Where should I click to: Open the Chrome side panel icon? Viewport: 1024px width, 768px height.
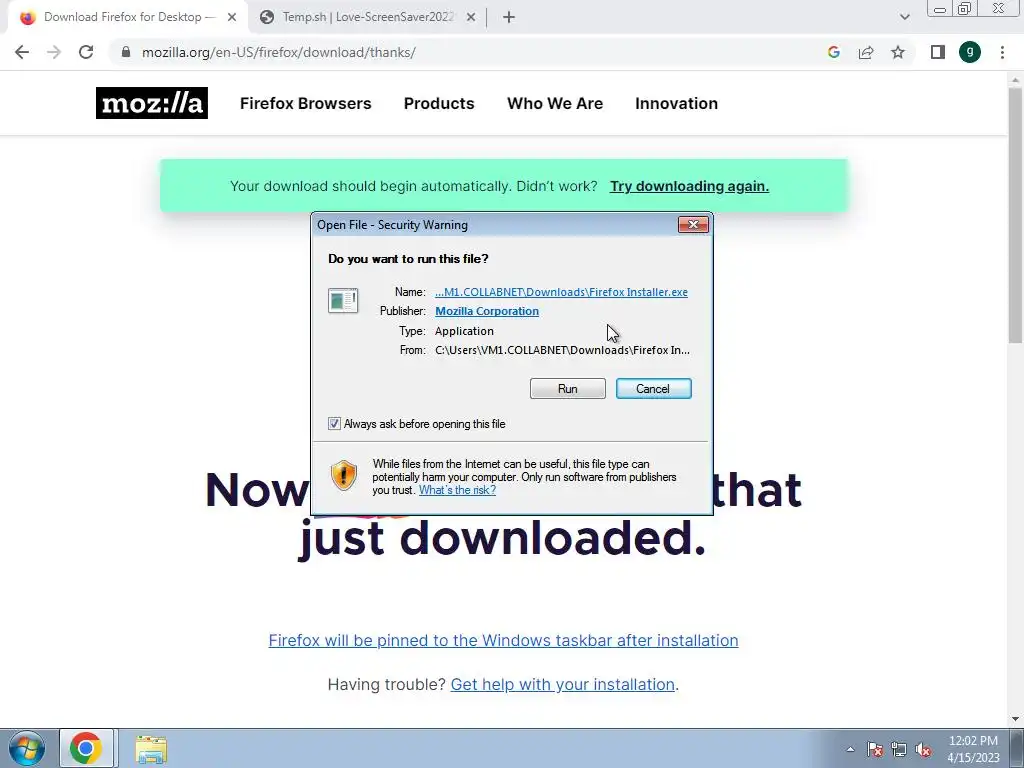pos(938,52)
